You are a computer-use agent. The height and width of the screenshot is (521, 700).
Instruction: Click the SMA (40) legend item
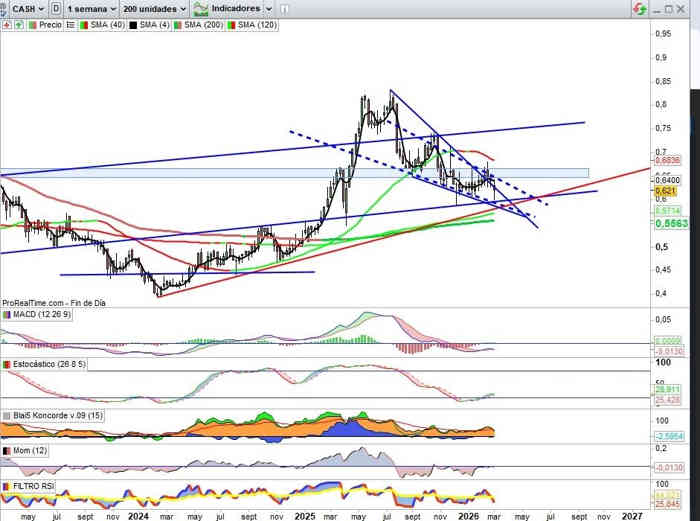click(103, 25)
